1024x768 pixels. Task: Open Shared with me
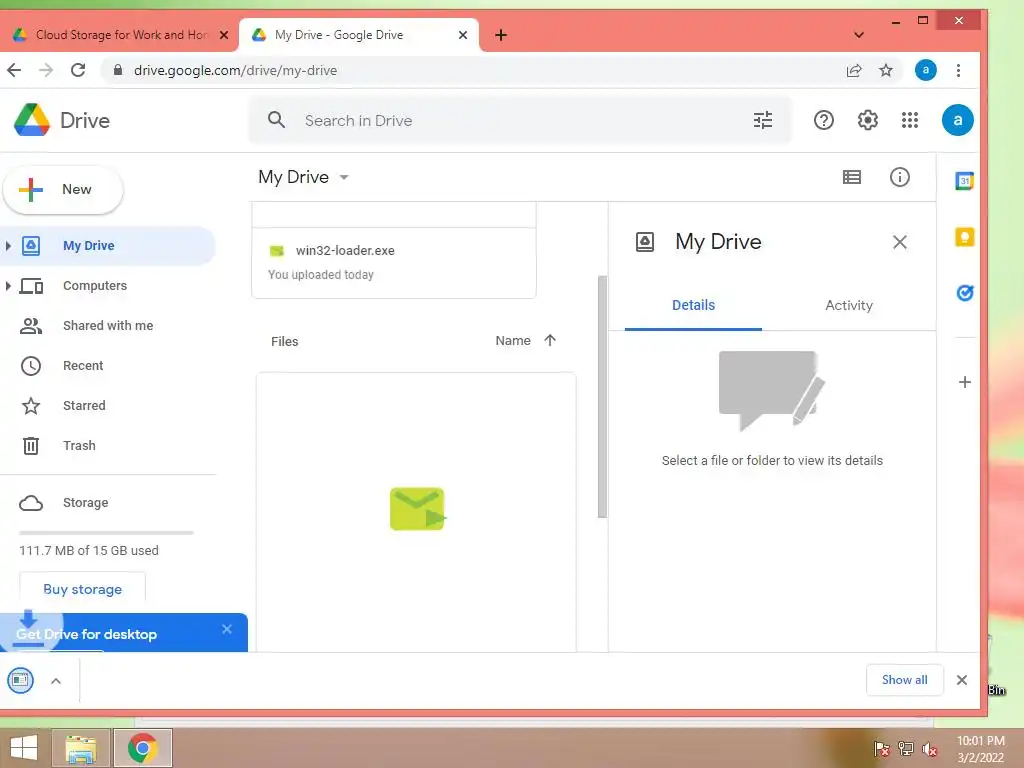(108, 325)
